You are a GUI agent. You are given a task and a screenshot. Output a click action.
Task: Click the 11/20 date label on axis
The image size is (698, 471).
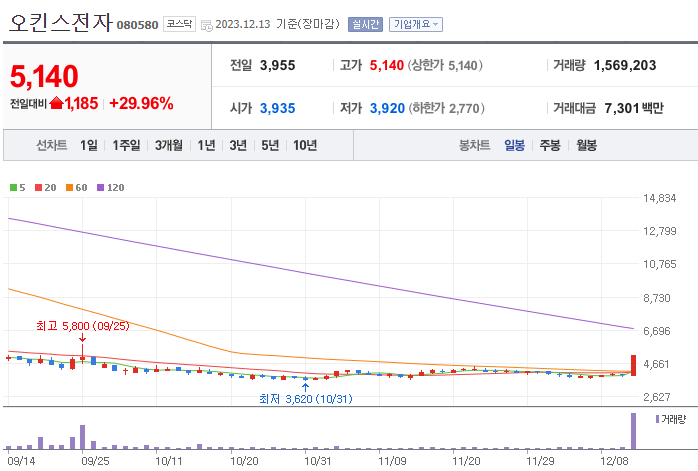click(466, 461)
